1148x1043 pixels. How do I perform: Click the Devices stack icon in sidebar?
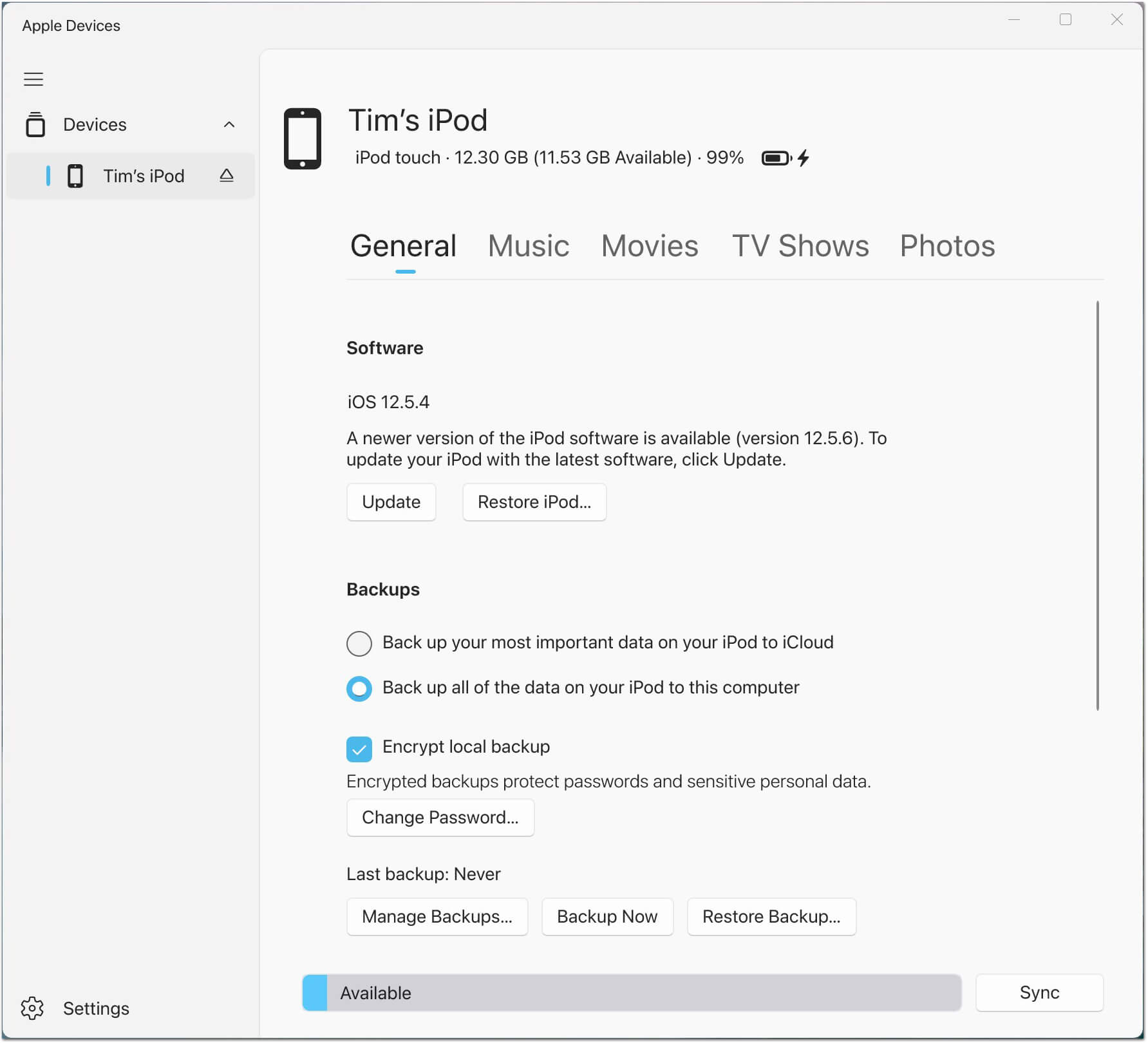pyautogui.click(x=35, y=124)
